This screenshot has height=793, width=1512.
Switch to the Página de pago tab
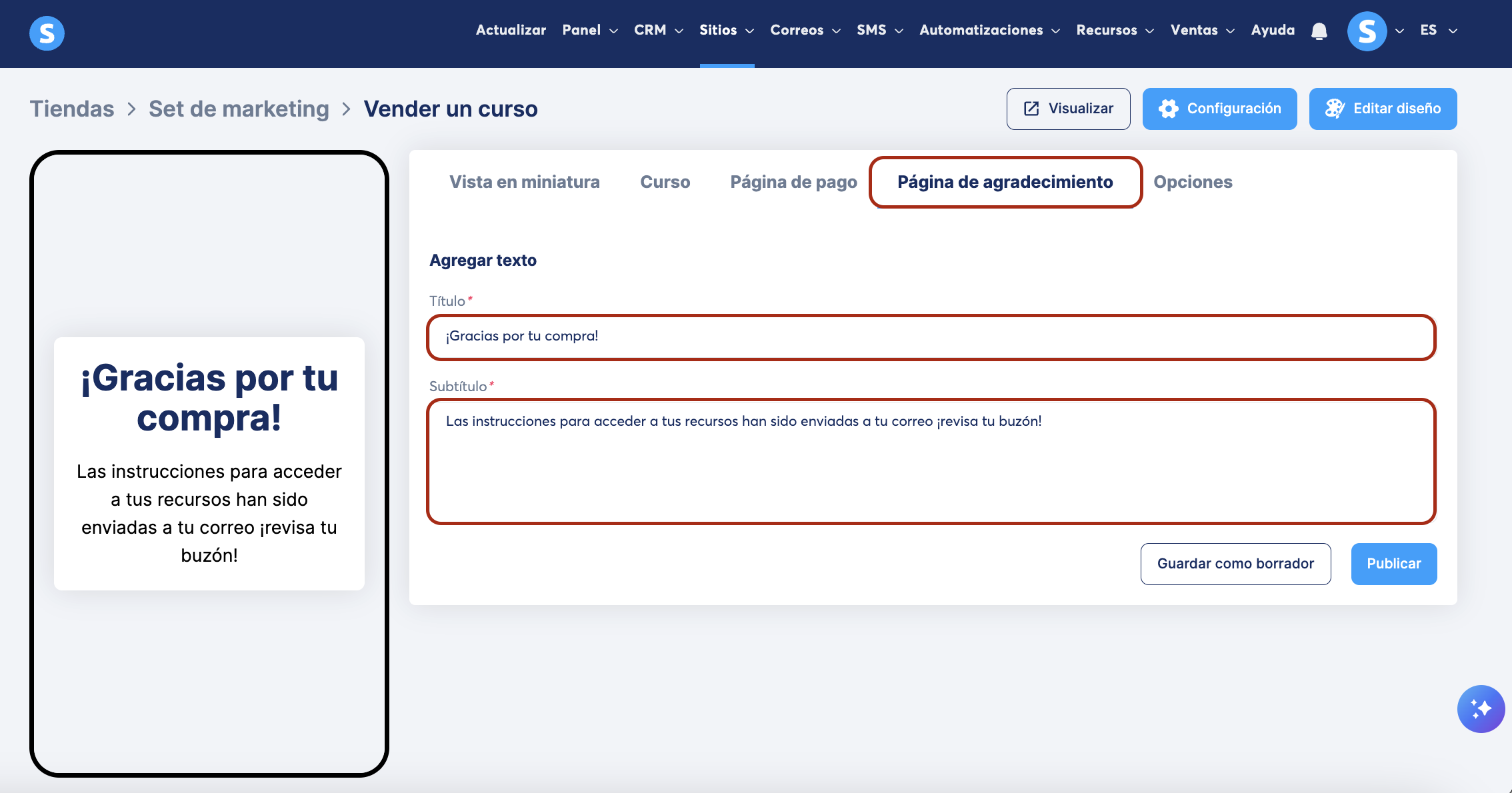click(793, 182)
